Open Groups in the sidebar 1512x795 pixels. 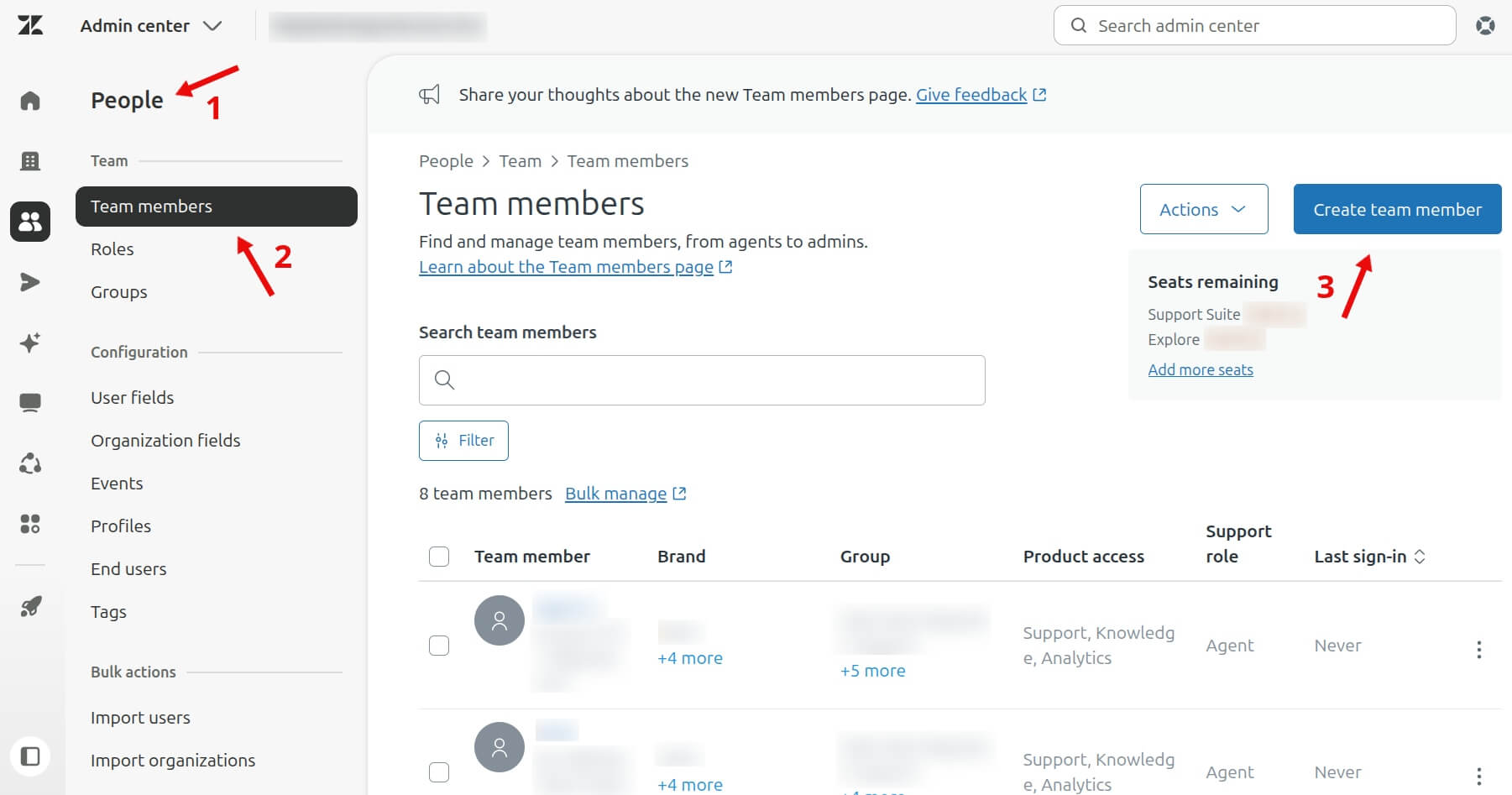pyautogui.click(x=119, y=292)
